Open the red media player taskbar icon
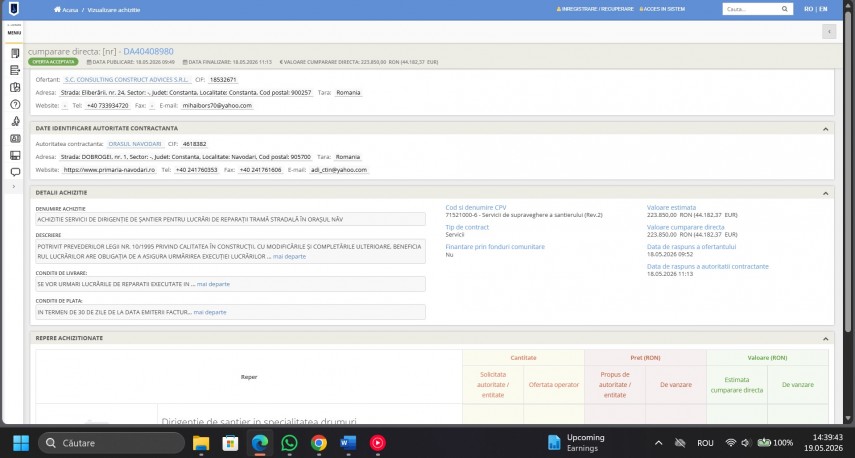Image resolution: width=855 pixels, height=458 pixels. [377, 443]
